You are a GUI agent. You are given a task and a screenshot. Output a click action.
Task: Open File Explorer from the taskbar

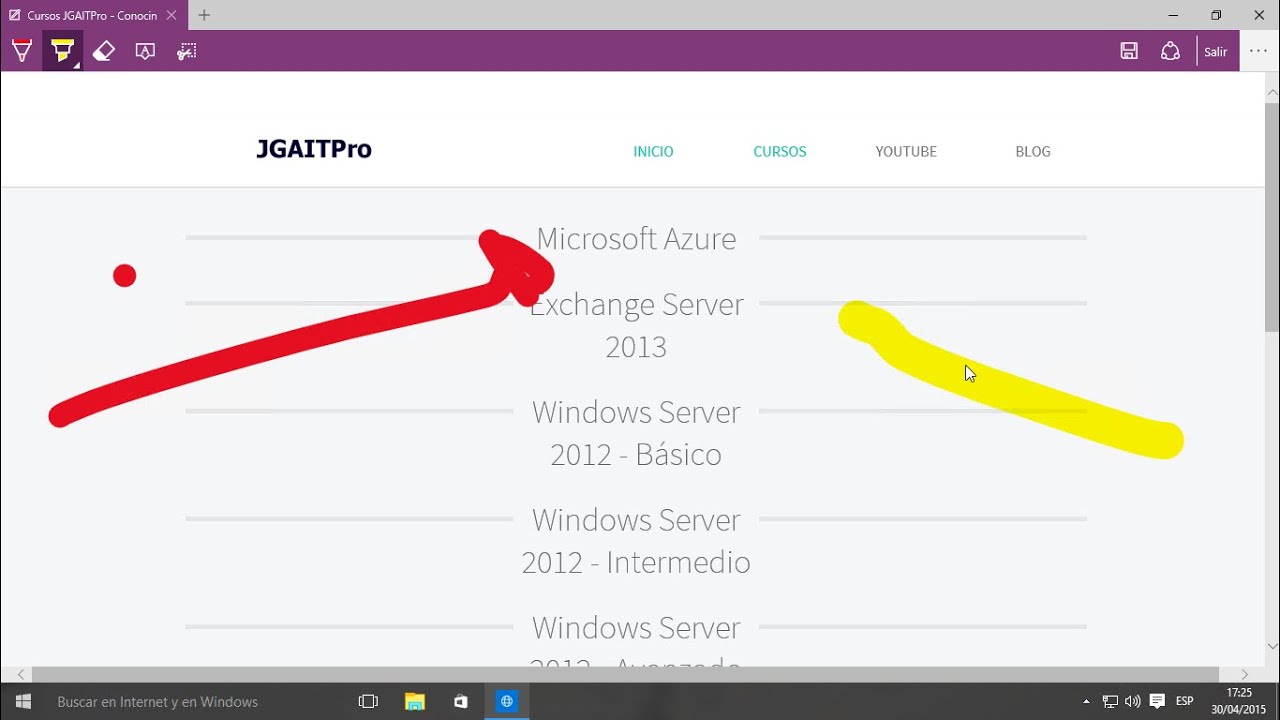tap(415, 702)
